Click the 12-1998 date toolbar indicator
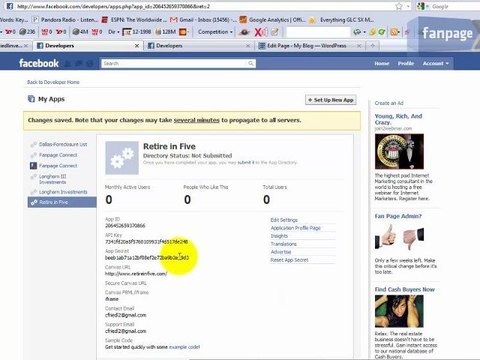 tap(137, 32)
